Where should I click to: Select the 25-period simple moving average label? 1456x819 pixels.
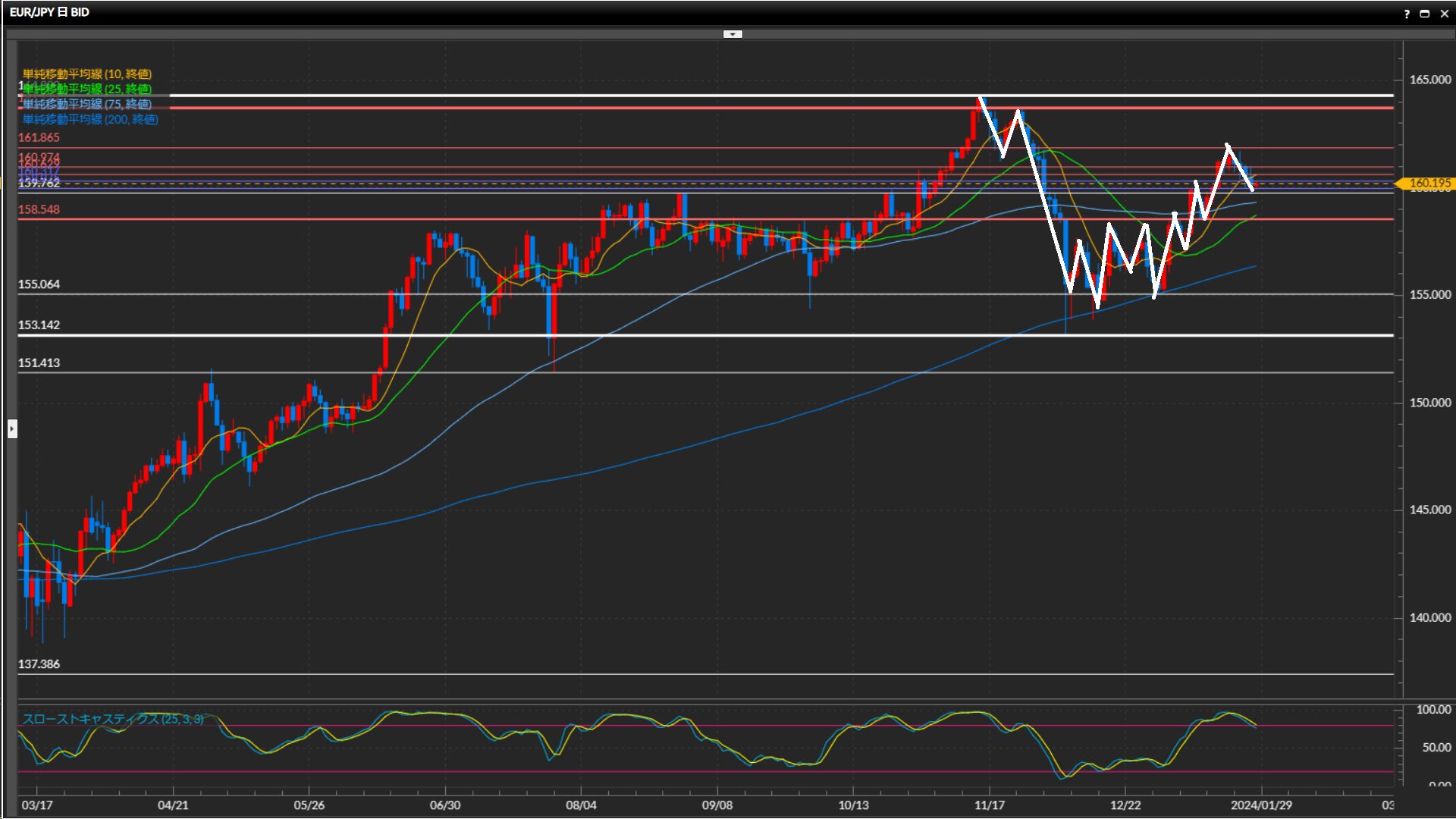coord(87,89)
